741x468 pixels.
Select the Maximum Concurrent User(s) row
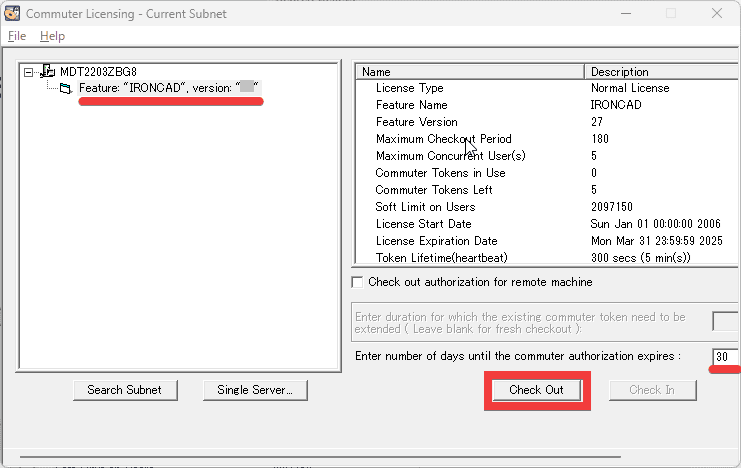click(547, 156)
